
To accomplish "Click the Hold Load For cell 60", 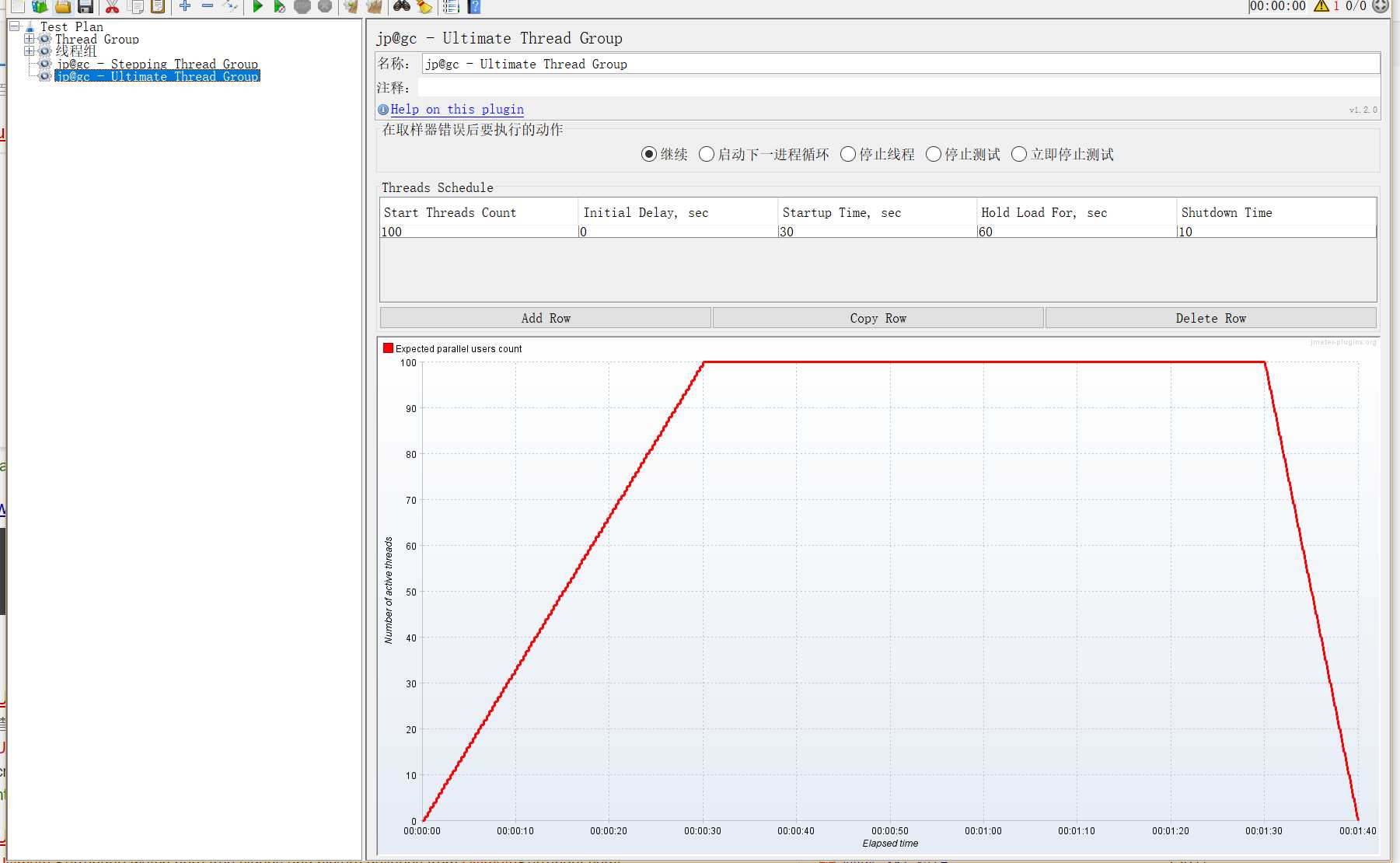I will [1077, 232].
